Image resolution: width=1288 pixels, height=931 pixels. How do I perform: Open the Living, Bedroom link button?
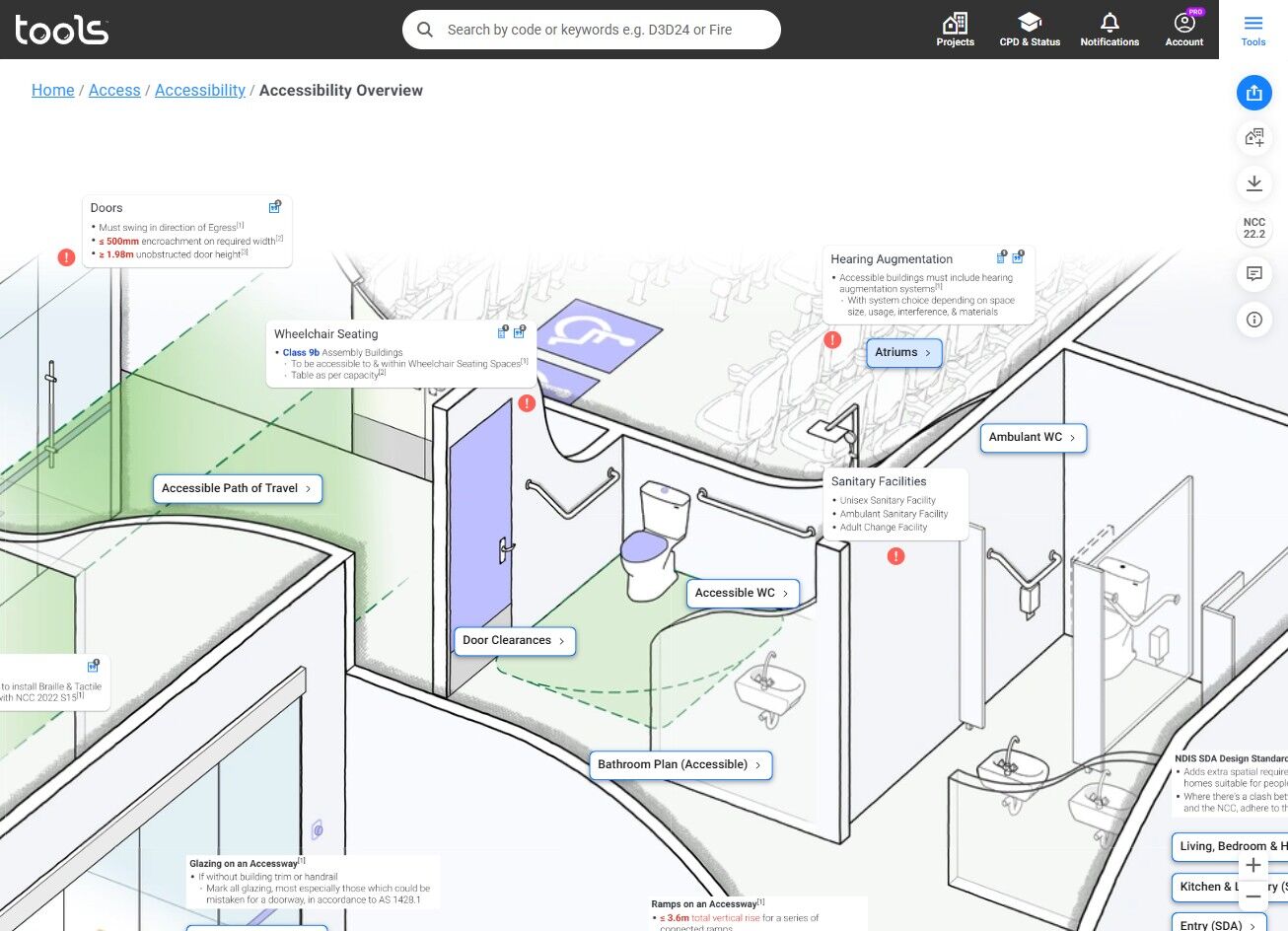pos(1230,847)
